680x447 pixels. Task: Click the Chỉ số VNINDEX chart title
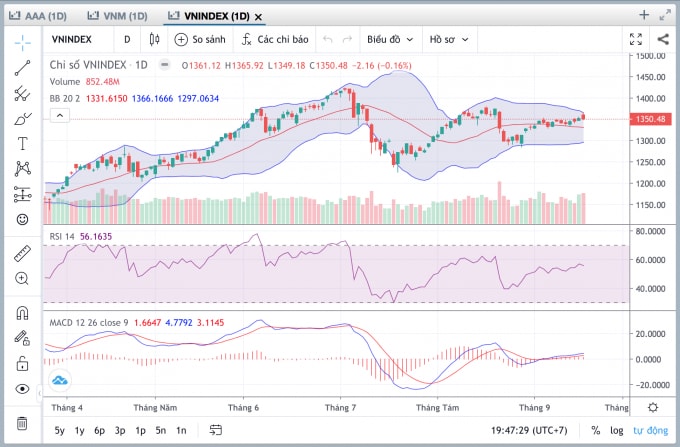click(98, 65)
